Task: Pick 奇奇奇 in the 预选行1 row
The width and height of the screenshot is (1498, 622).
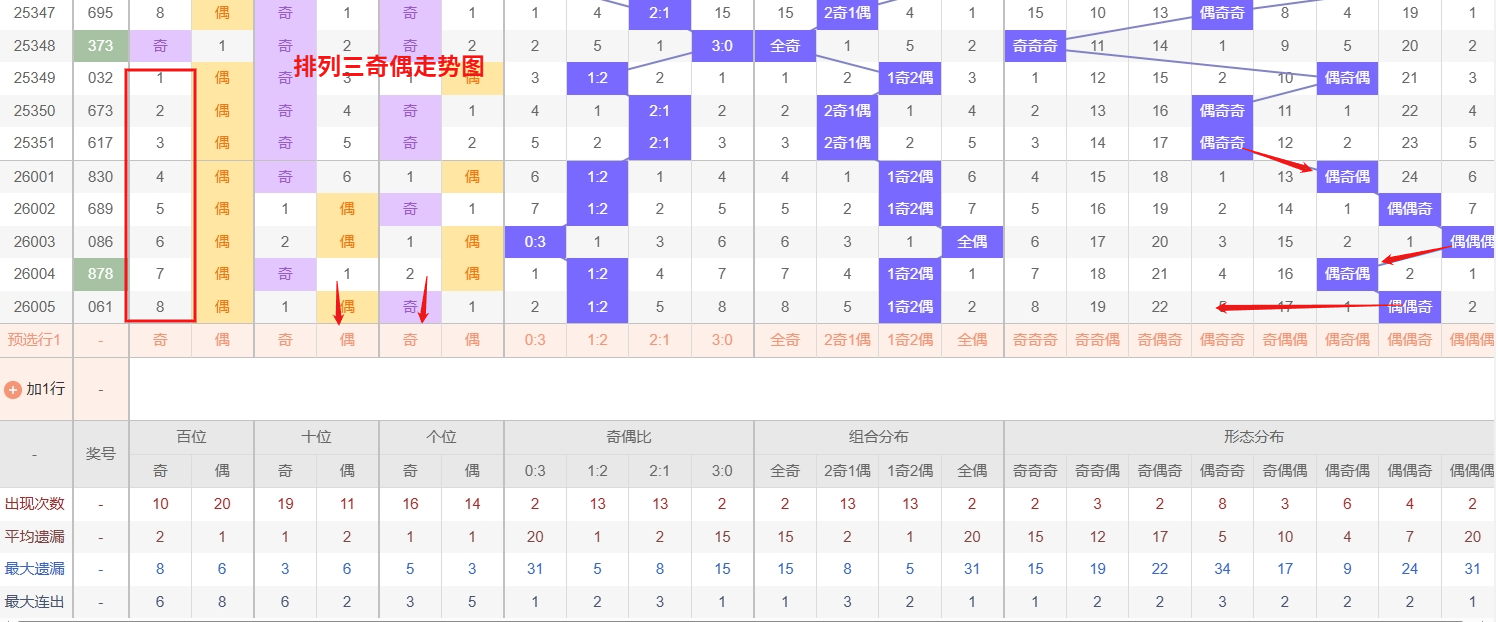Action: pos(1035,340)
